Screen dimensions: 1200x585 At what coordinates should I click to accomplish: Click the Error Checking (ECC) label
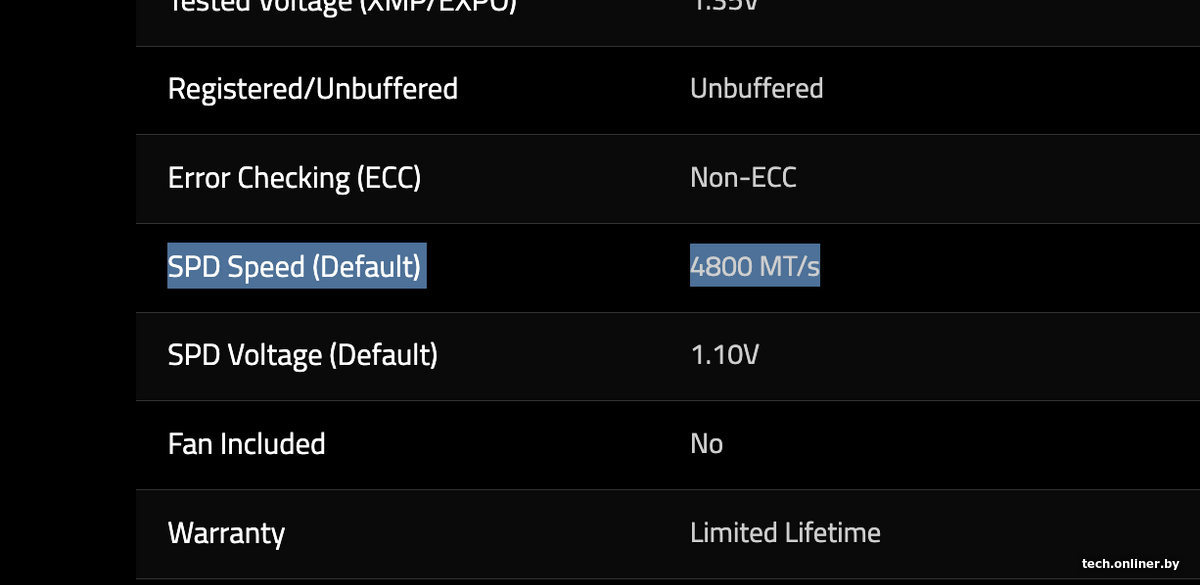tap(294, 178)
